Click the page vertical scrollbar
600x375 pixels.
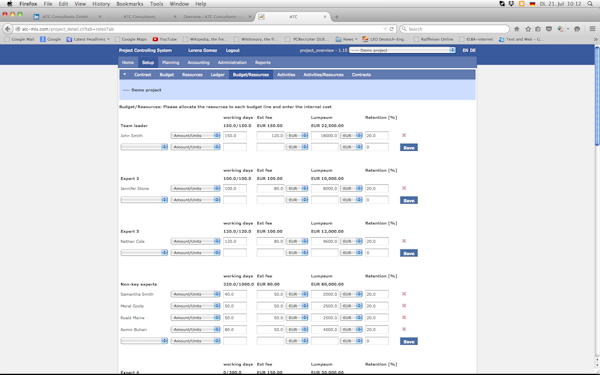[597, 96]
